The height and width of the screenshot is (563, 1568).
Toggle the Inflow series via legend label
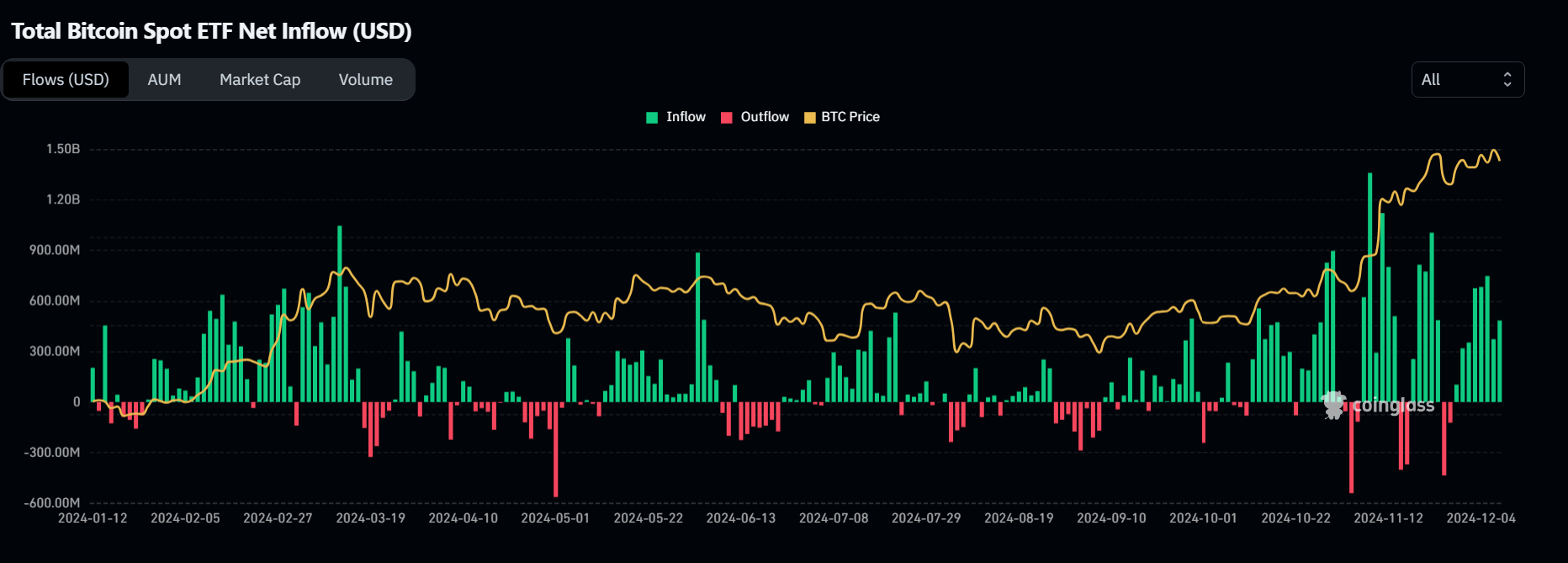[686, 117]
